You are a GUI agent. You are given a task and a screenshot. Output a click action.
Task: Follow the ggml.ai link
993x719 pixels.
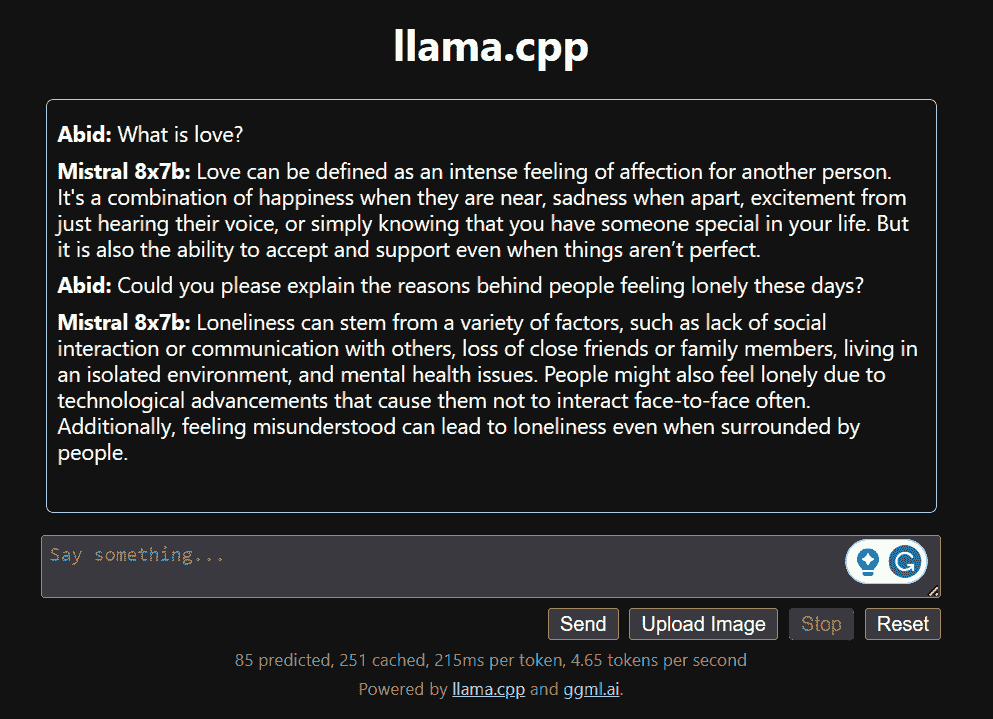[591, 689]
